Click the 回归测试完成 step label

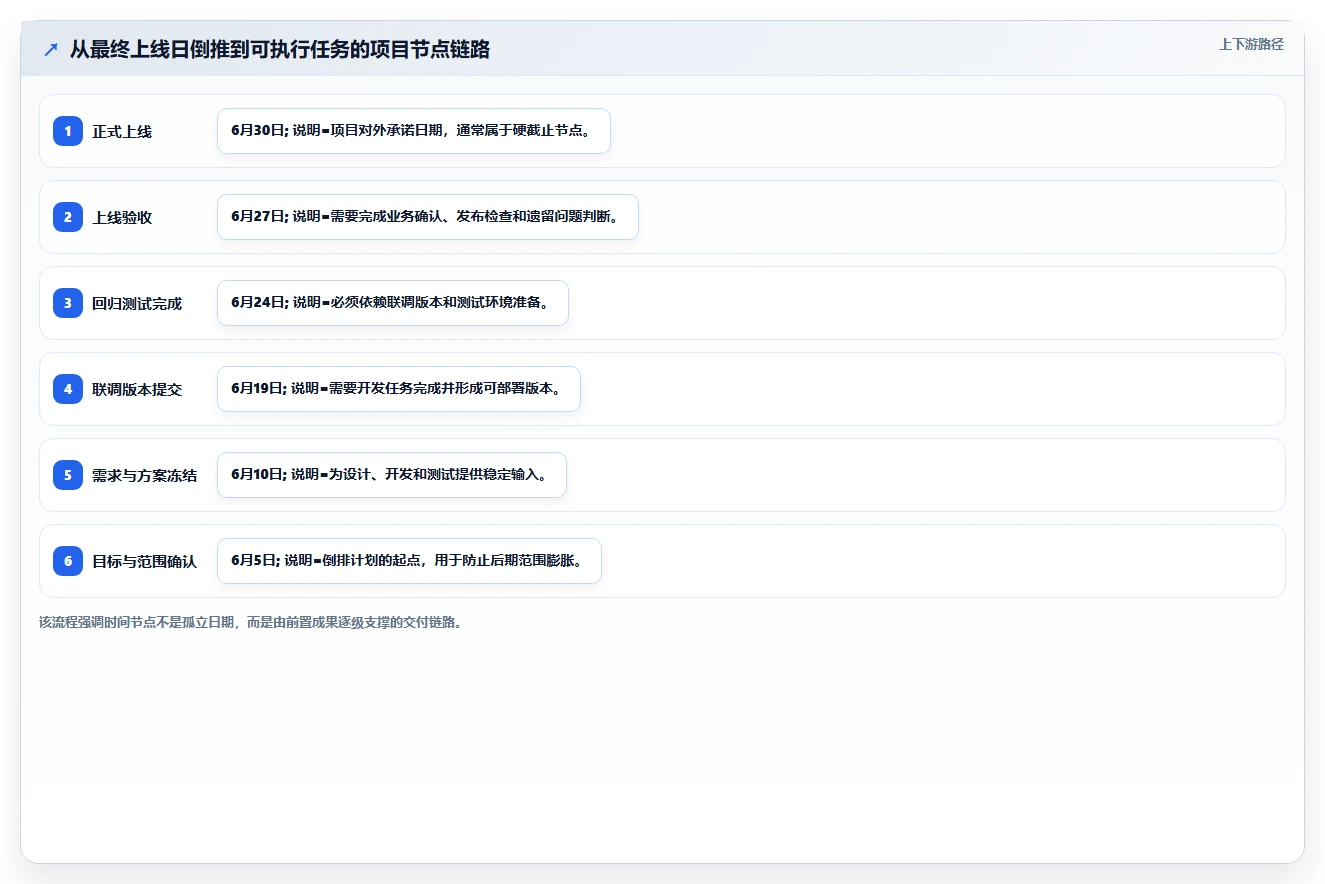point(137,303)
